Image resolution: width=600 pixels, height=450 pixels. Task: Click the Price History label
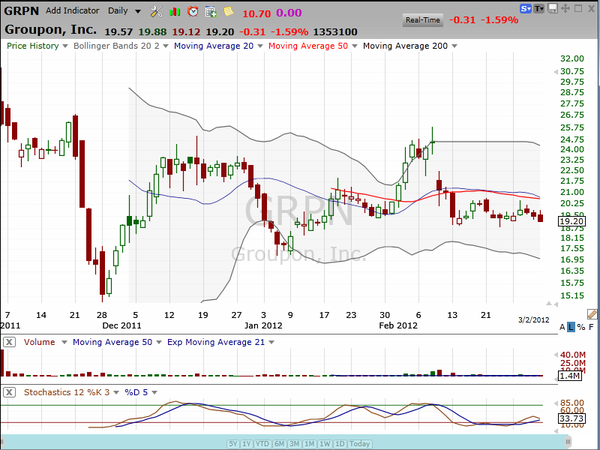[33, 46]
